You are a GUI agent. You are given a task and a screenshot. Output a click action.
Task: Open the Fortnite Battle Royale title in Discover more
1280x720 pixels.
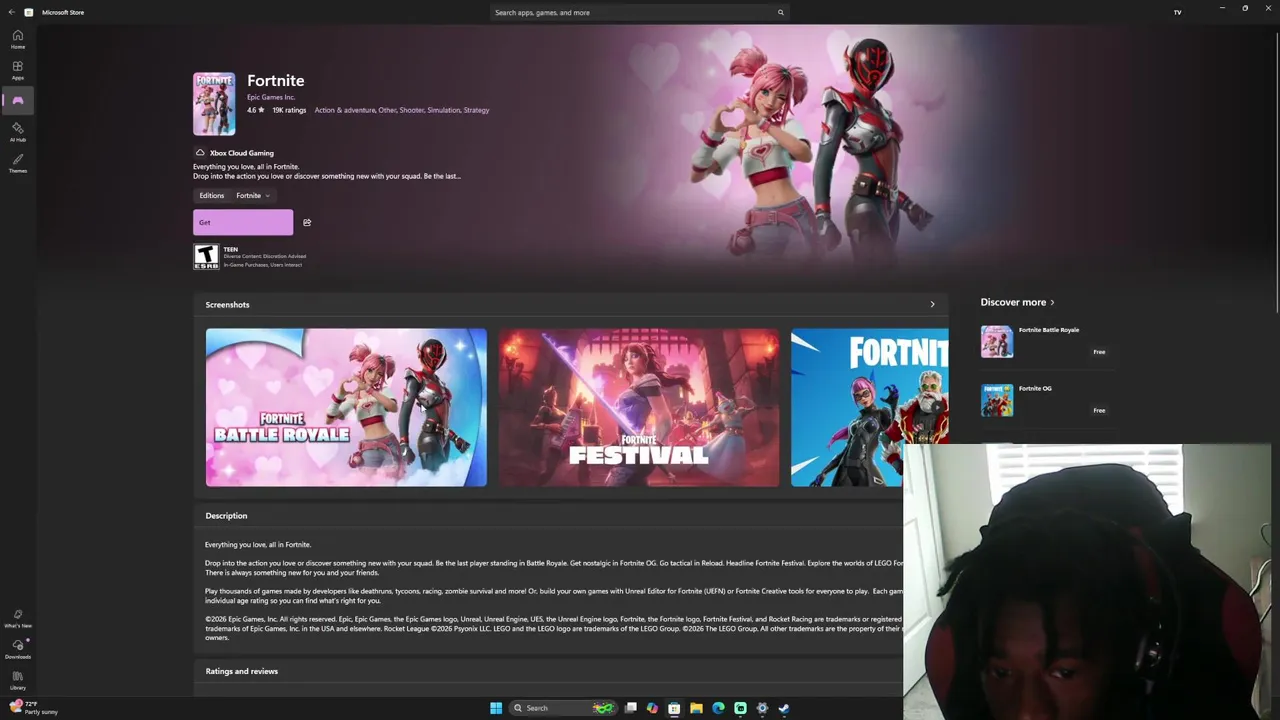1049,330
